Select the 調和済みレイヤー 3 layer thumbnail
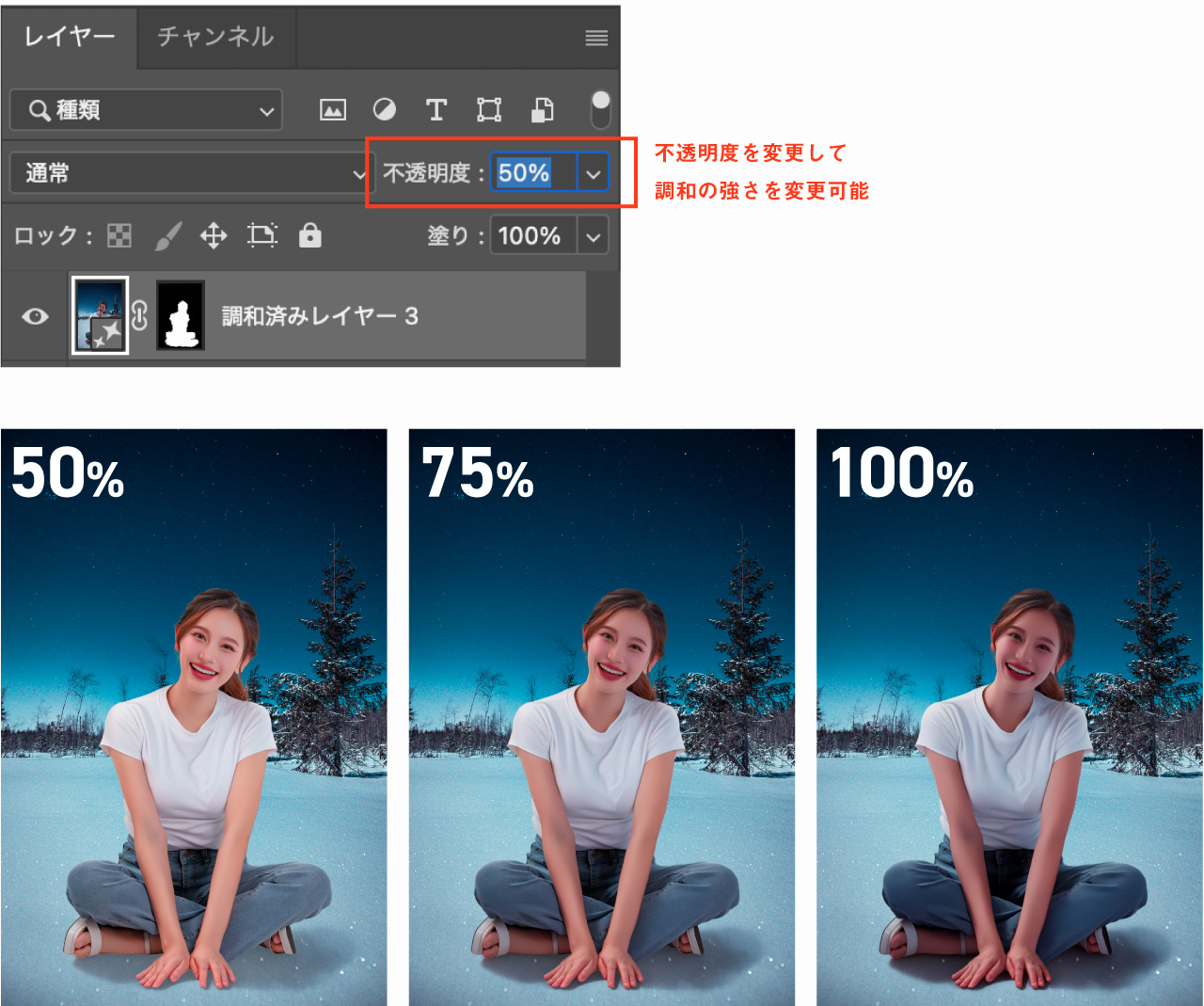The height and width of the screenshot is (1006, 1204). [100, 315]
